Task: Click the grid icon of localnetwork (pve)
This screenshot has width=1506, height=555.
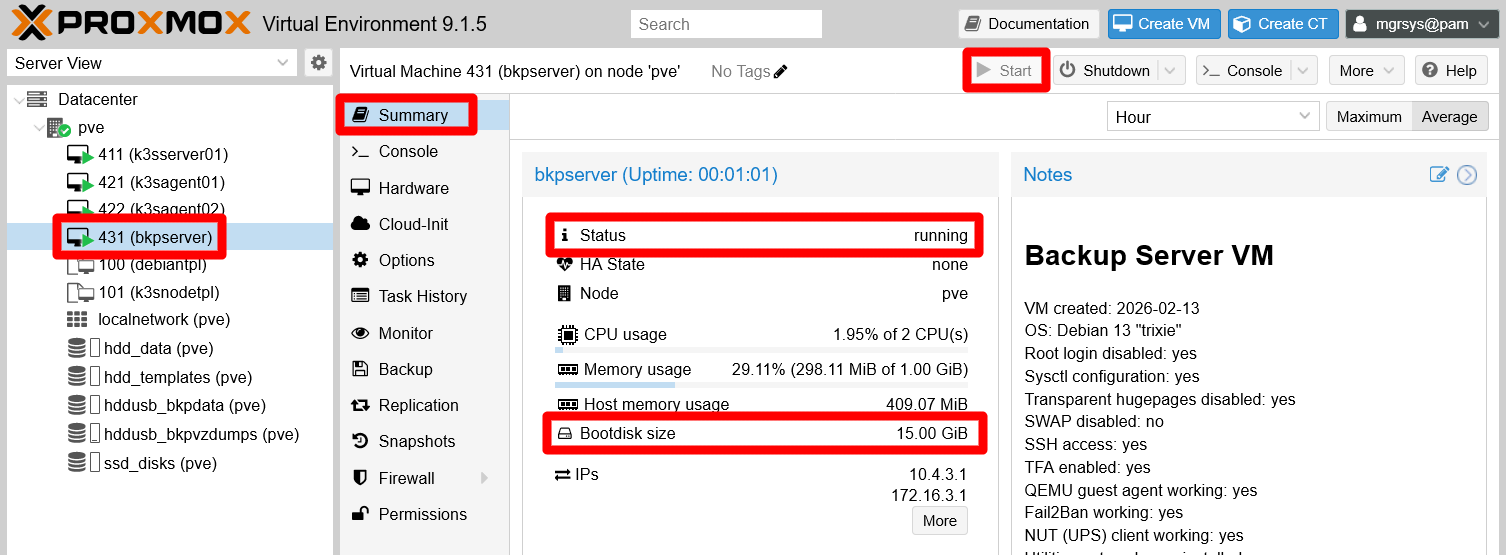Action: [77, 320]
